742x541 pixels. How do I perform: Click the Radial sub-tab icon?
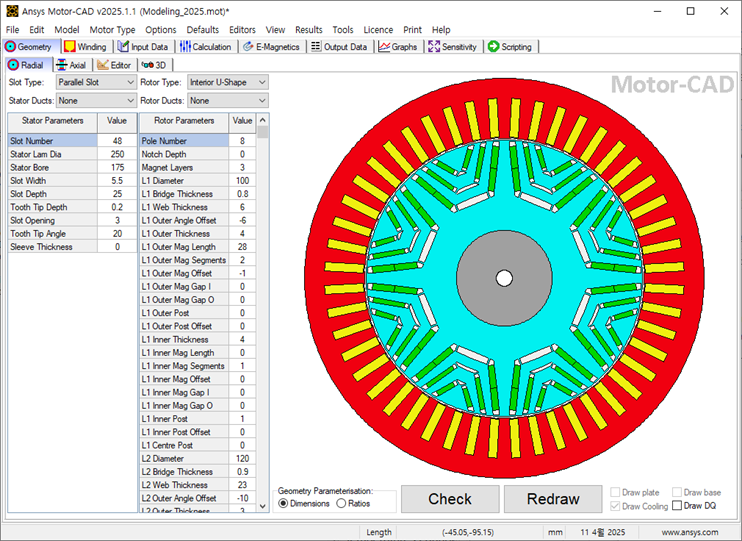[13, 65]
